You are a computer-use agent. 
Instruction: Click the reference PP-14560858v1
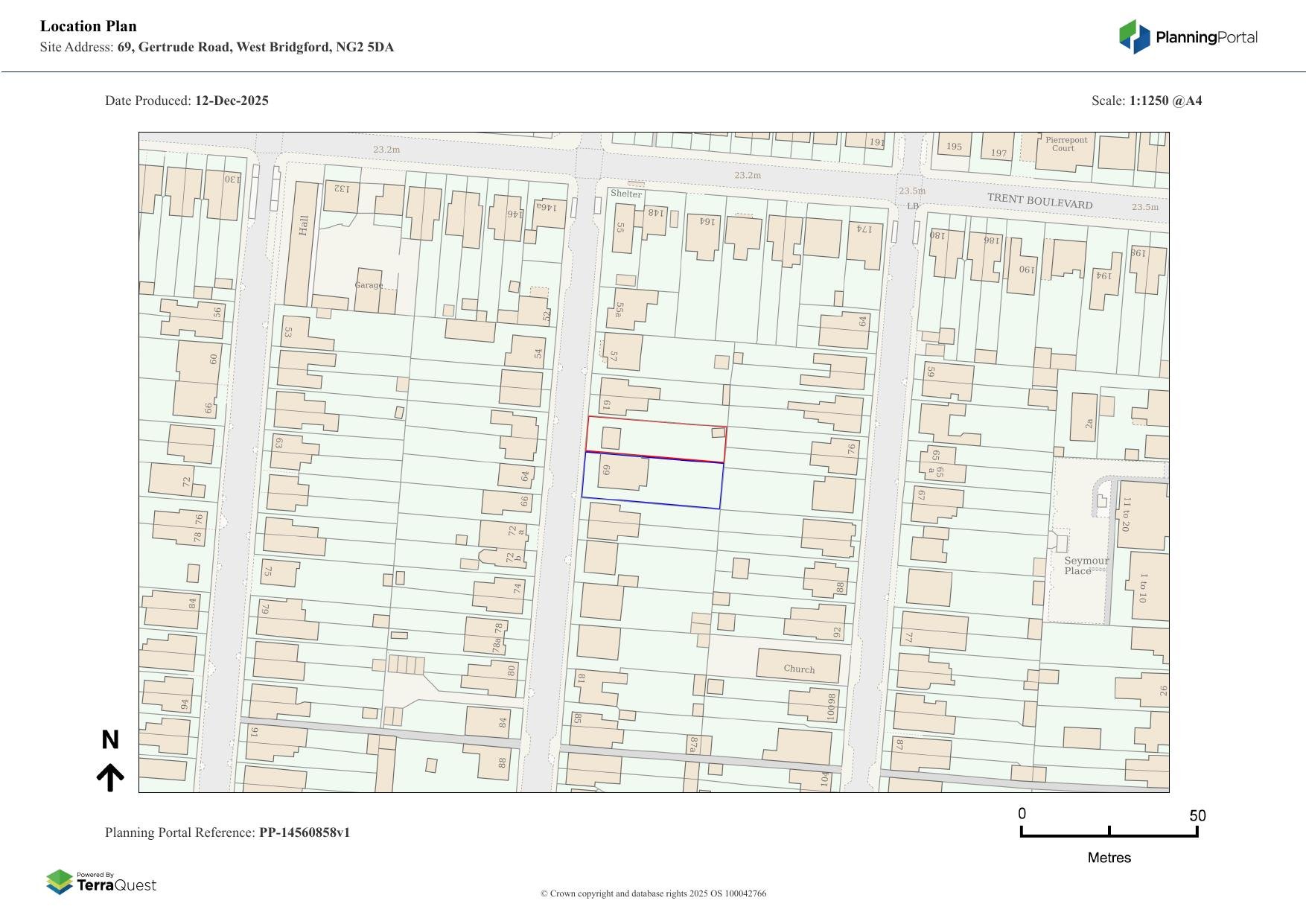click(305, 832)
